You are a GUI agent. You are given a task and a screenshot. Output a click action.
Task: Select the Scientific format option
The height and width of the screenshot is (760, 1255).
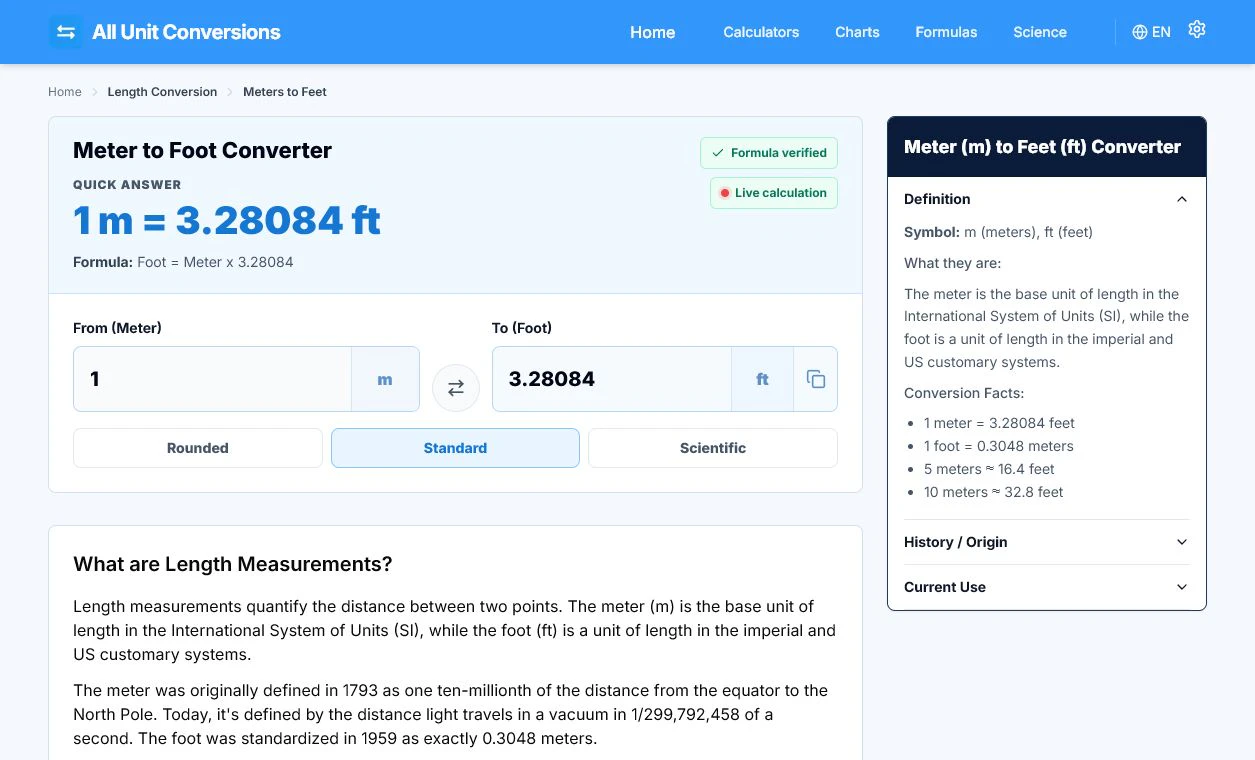tap(713, 448)
